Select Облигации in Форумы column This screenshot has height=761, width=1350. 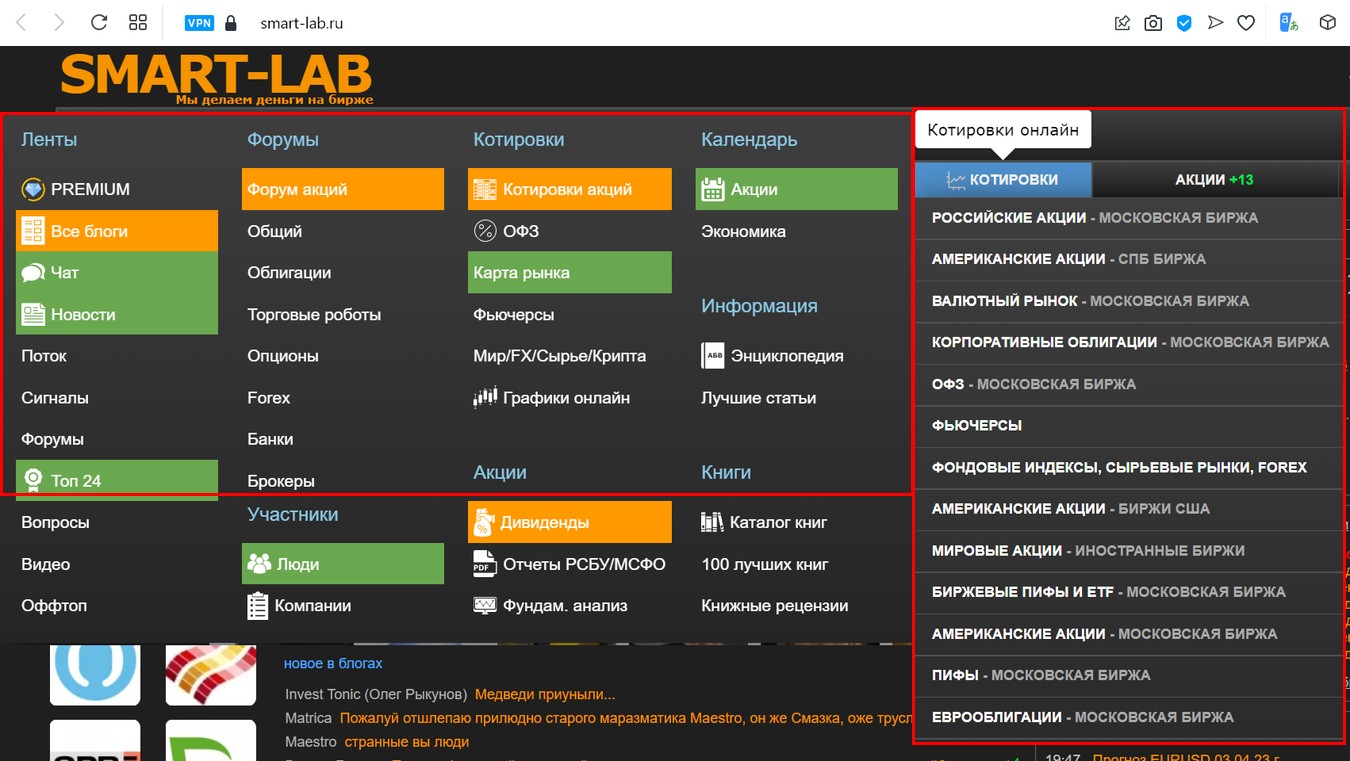point(289,272)
